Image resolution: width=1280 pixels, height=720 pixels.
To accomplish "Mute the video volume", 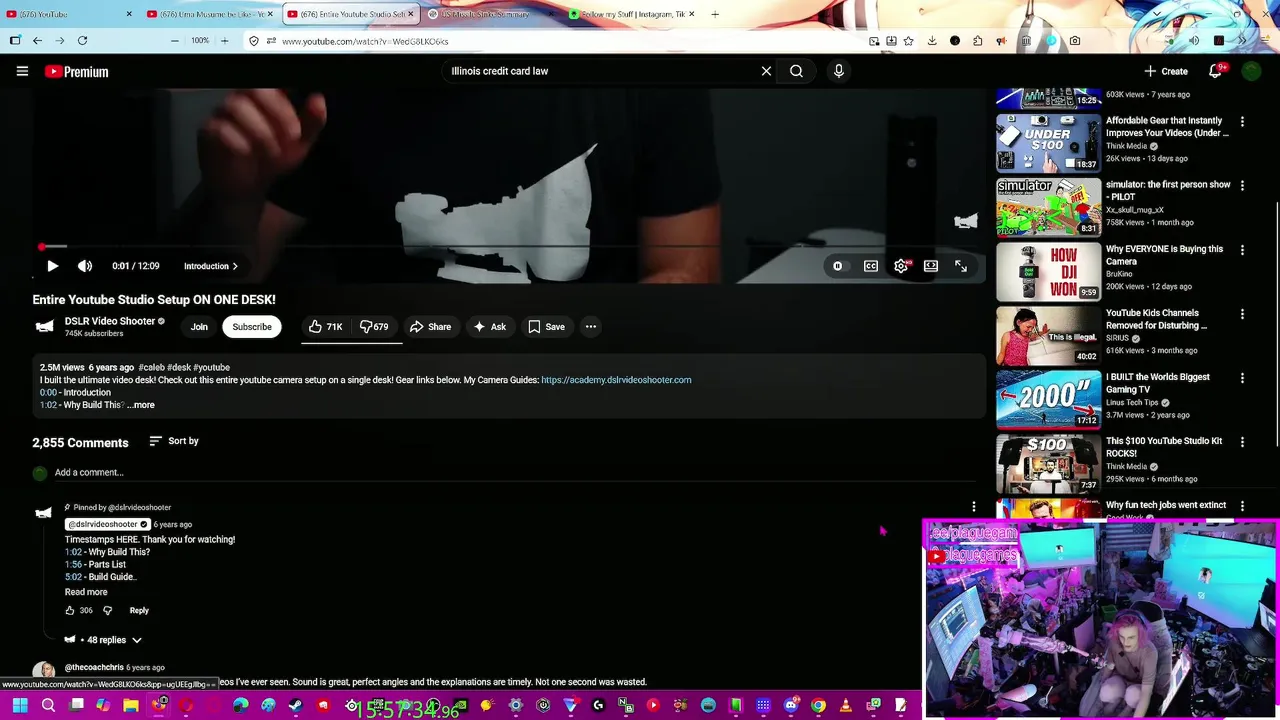I will 85,266.
